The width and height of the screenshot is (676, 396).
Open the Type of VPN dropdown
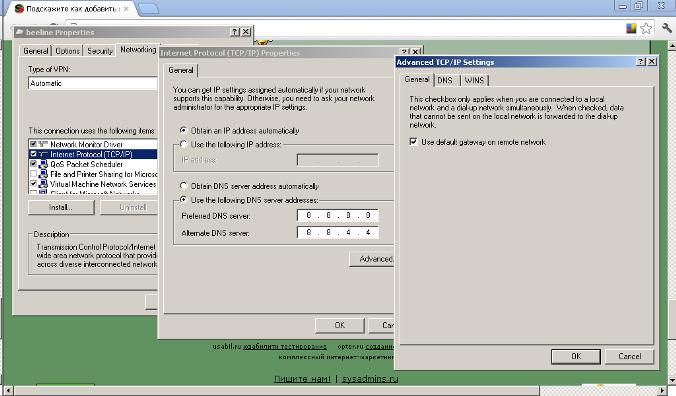click(93, 83)
